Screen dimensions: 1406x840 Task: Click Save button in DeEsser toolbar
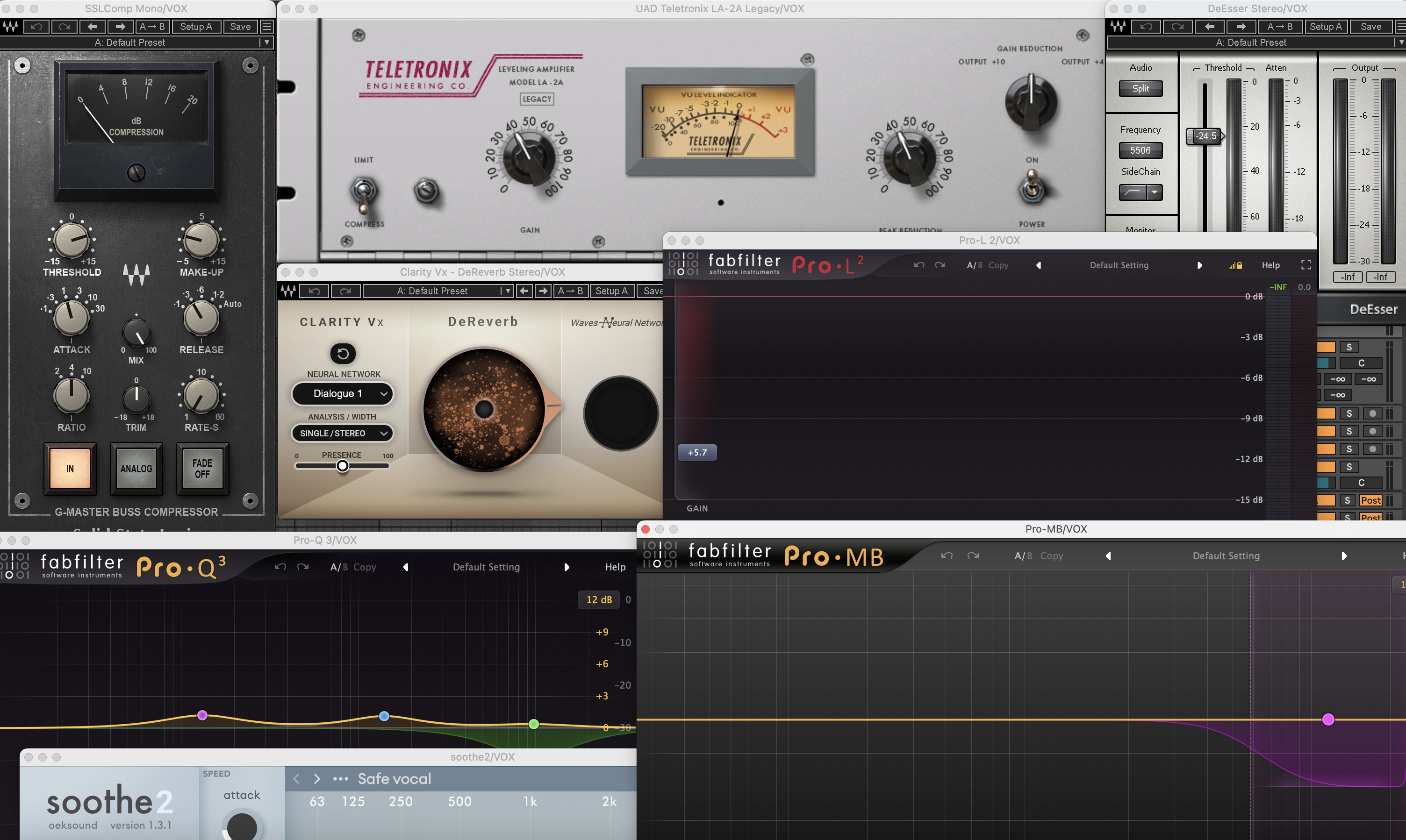1370,27
